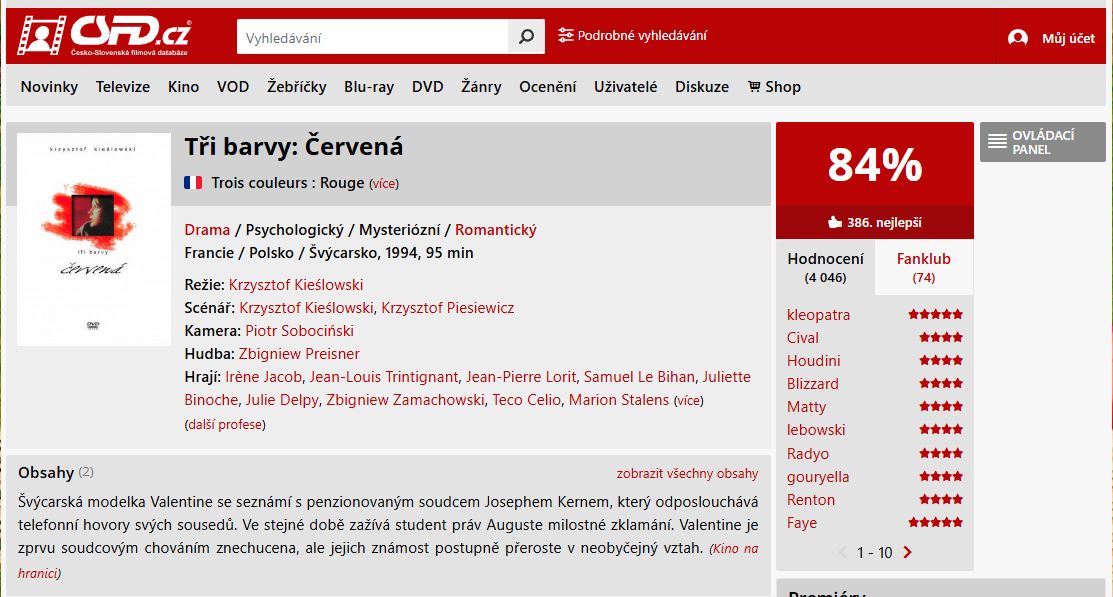Show more titles via the (více) link
Viewport: 1113px width, 597px height.
click(x=384, y=184)
